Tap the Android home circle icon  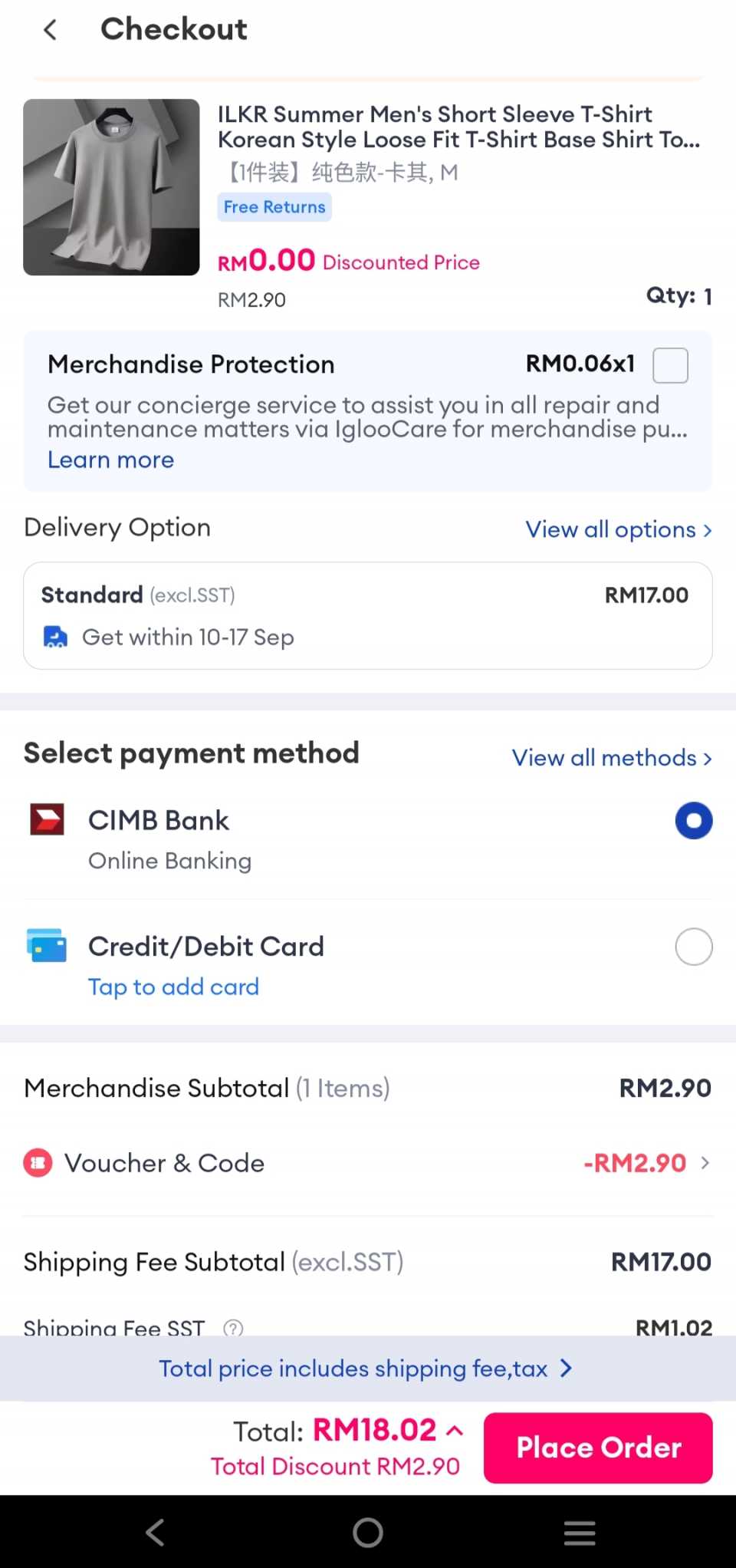click(368, 1532)
